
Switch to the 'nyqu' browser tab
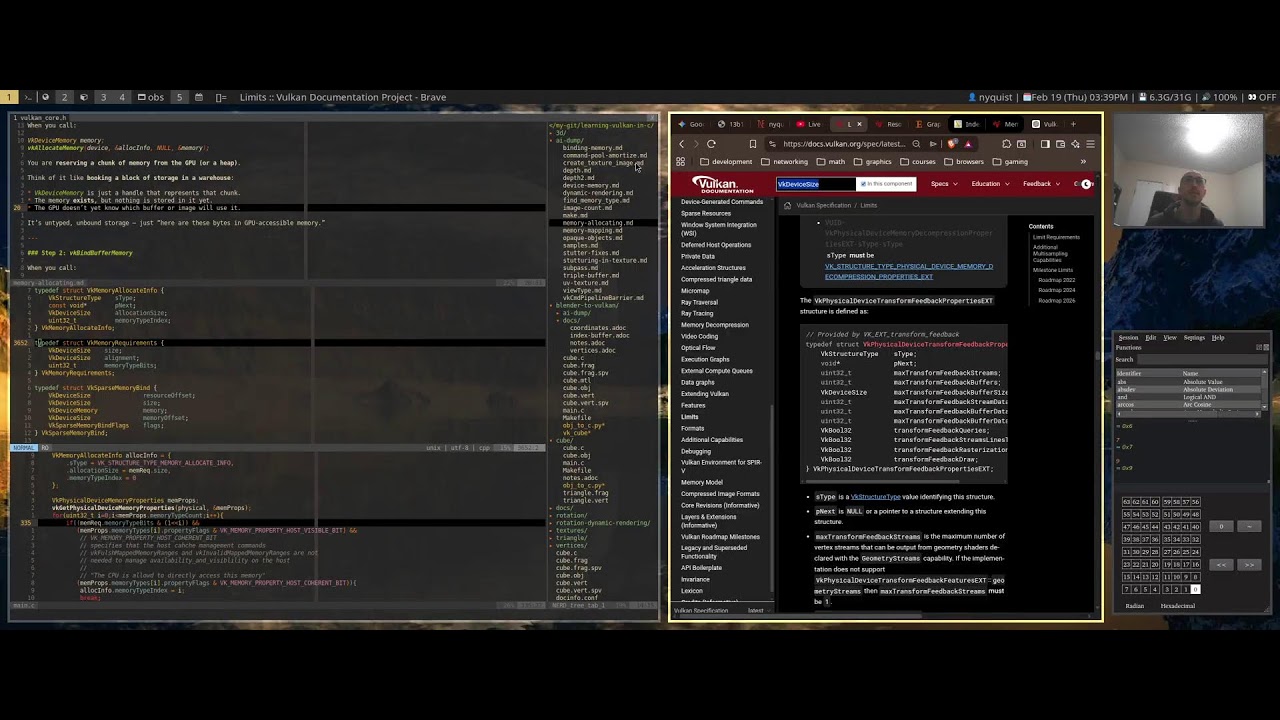771,124
